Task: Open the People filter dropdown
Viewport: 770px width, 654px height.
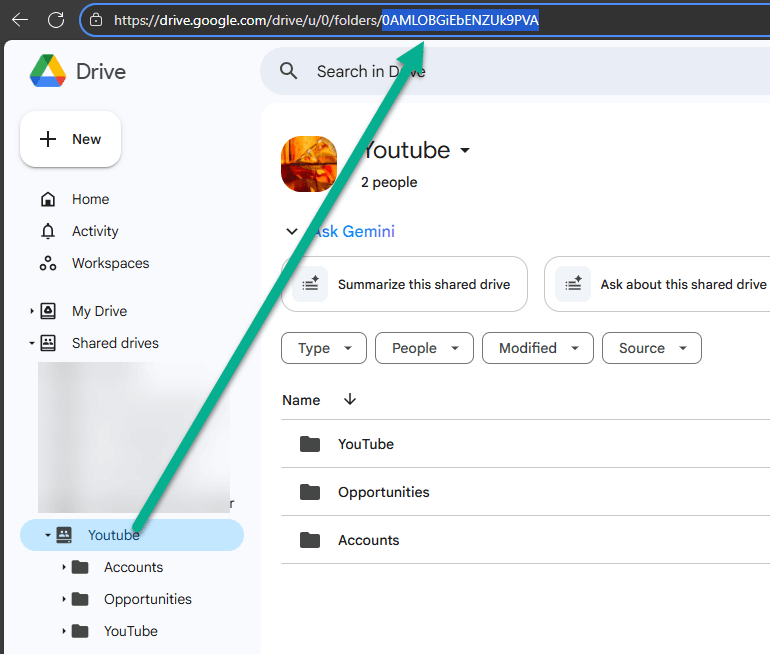Action: (x=424, y=348)
